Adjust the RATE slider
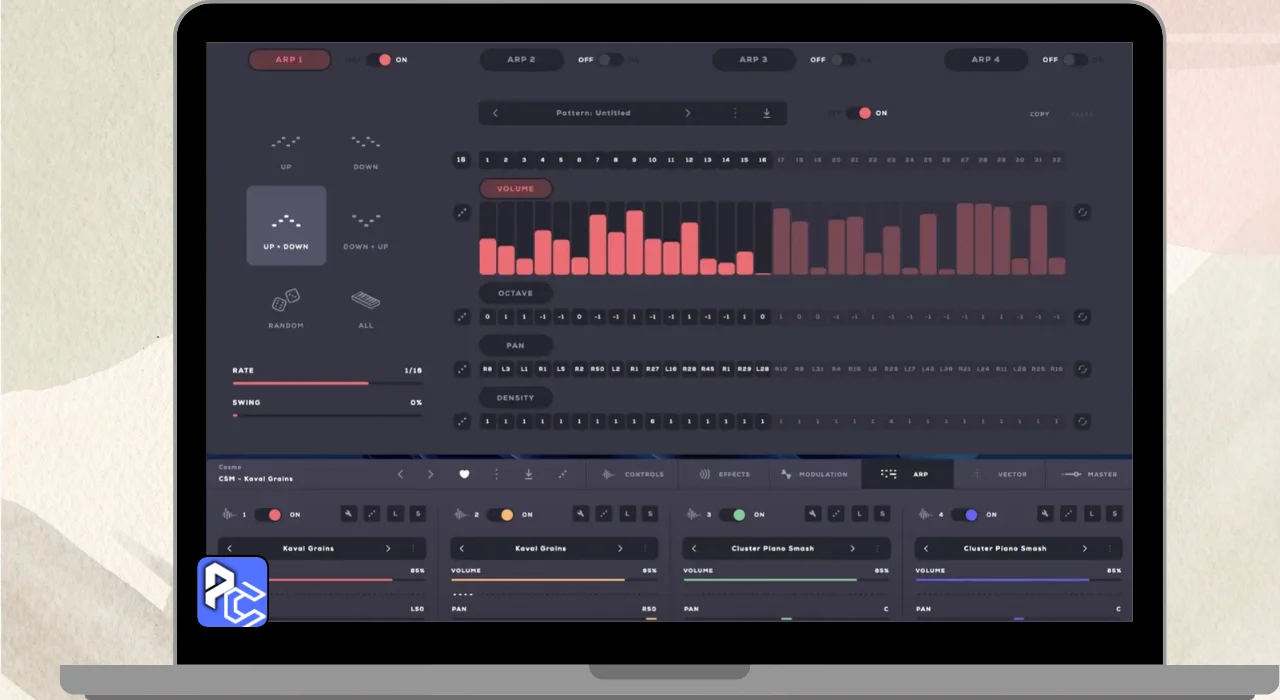The width and height of the screenshot is (1280, 700). (x=327, y=383)
